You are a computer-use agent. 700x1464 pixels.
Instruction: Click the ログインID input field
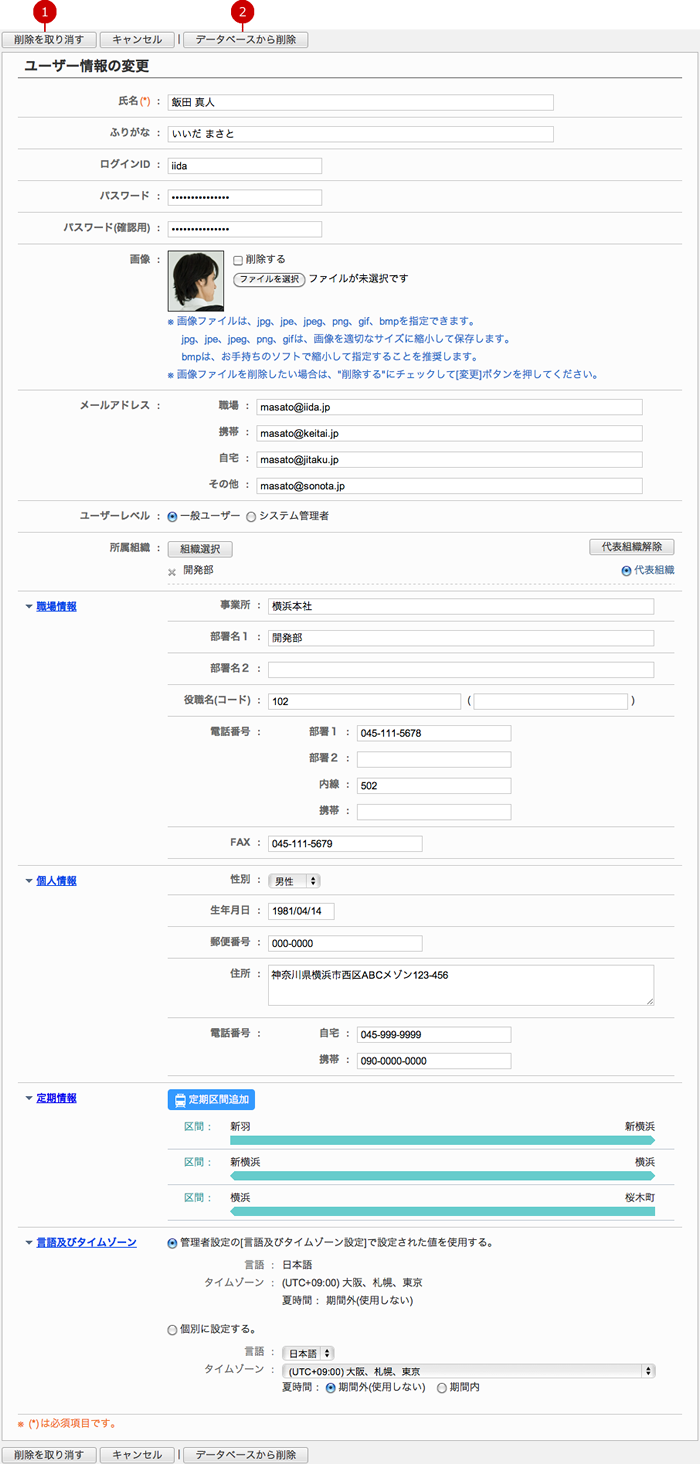click(245, 166)
